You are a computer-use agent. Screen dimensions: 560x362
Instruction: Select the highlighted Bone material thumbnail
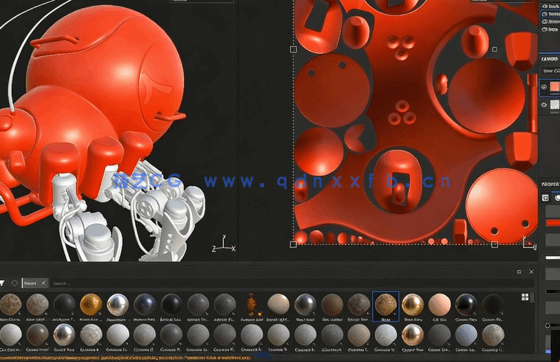click(x=386, y=306)
